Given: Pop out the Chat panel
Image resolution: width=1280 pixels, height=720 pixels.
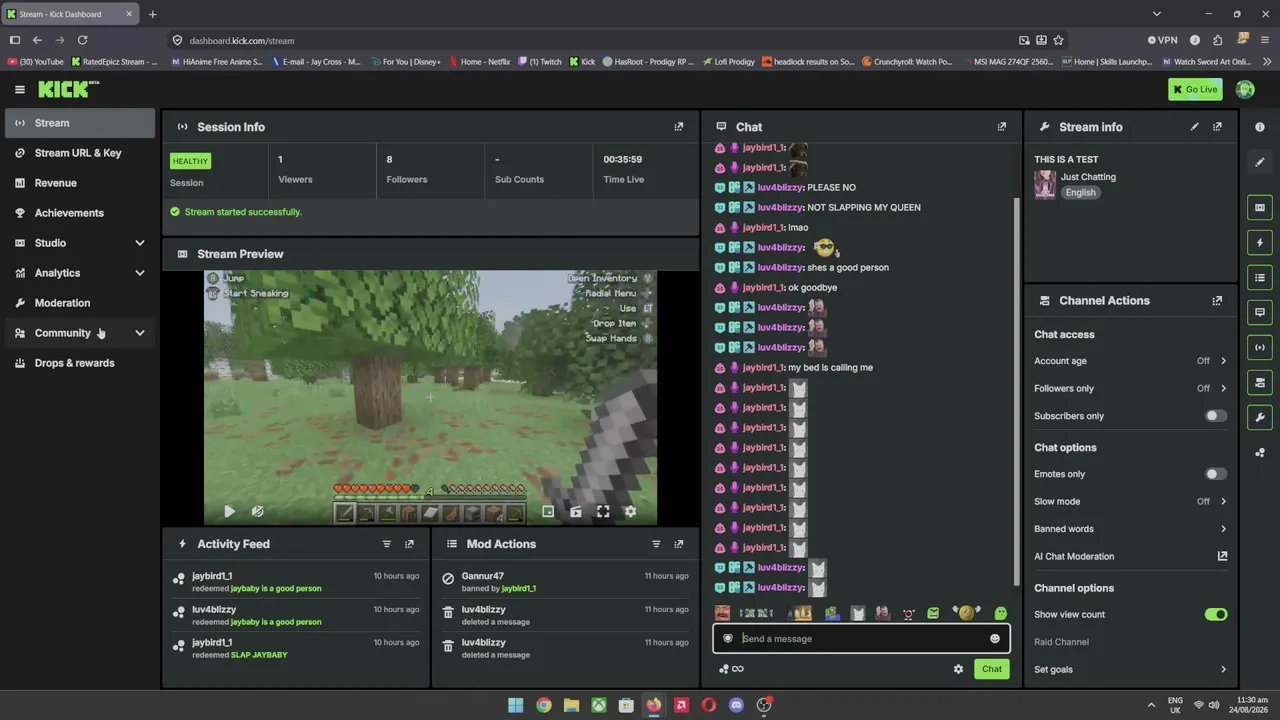Looking at the screenshot, I should tap(1001, 127).
